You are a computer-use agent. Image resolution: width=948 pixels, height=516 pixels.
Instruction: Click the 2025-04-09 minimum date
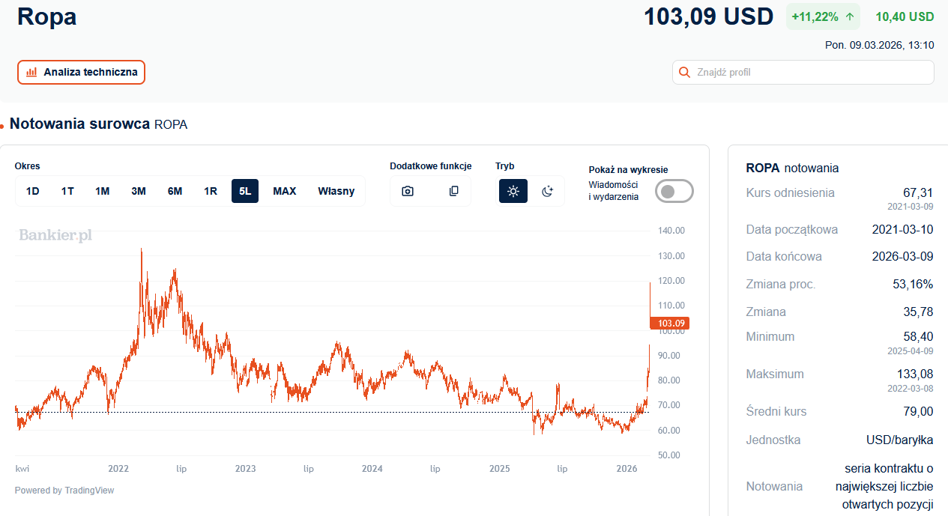(x=910, y=351)
